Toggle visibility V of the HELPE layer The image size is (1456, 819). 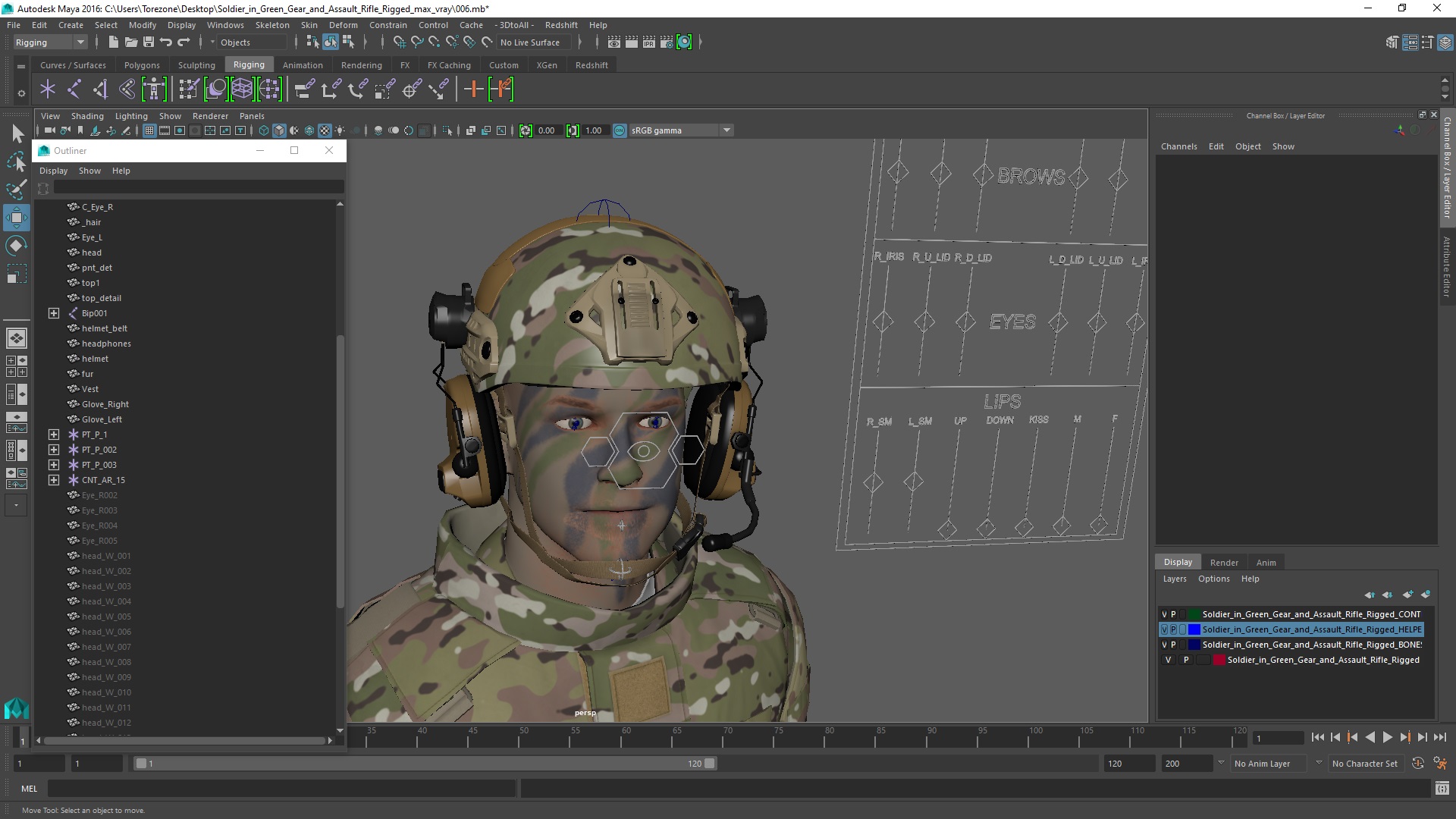click(1165, 629)
